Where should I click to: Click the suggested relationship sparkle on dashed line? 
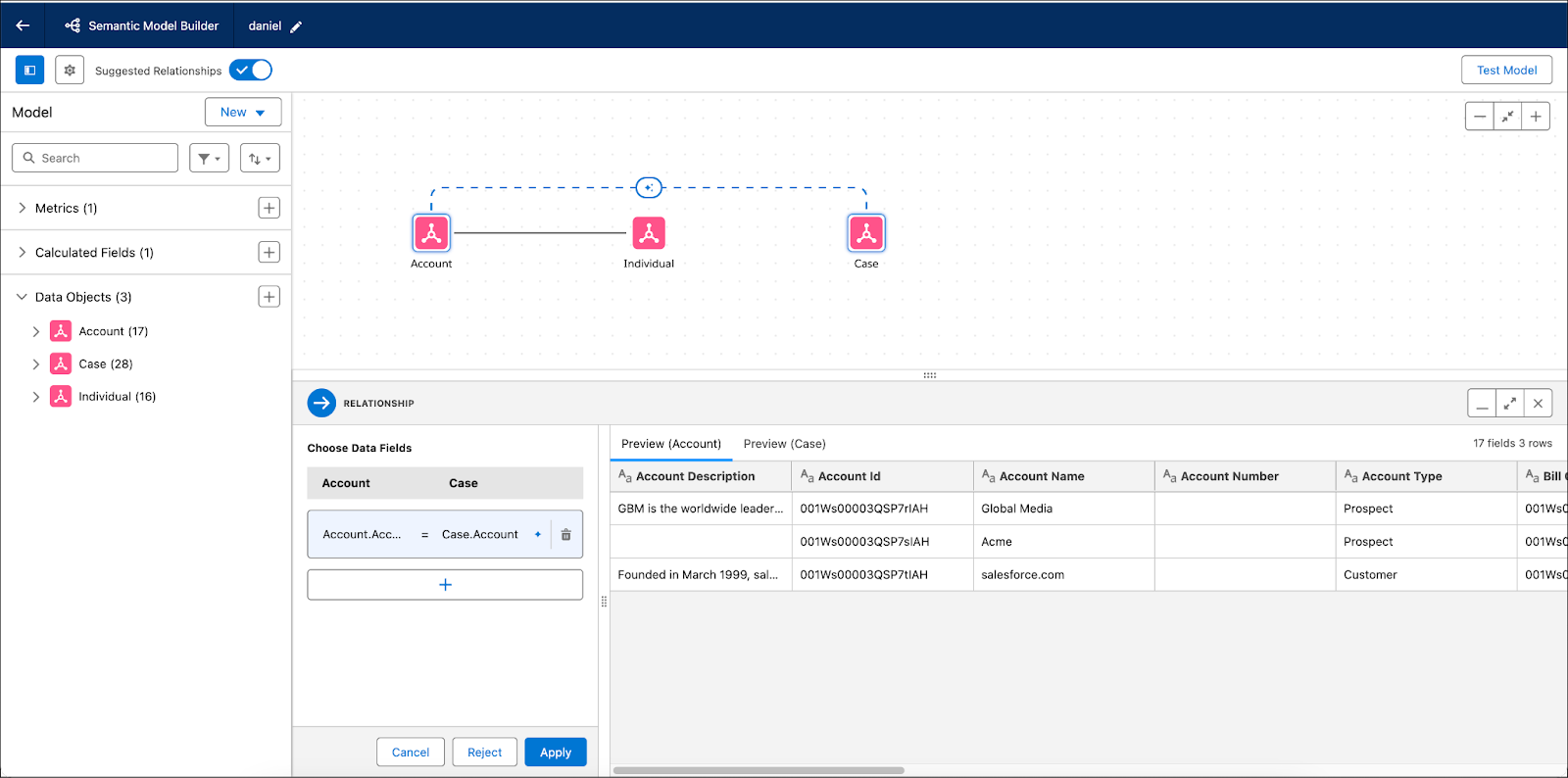[649, 187]
